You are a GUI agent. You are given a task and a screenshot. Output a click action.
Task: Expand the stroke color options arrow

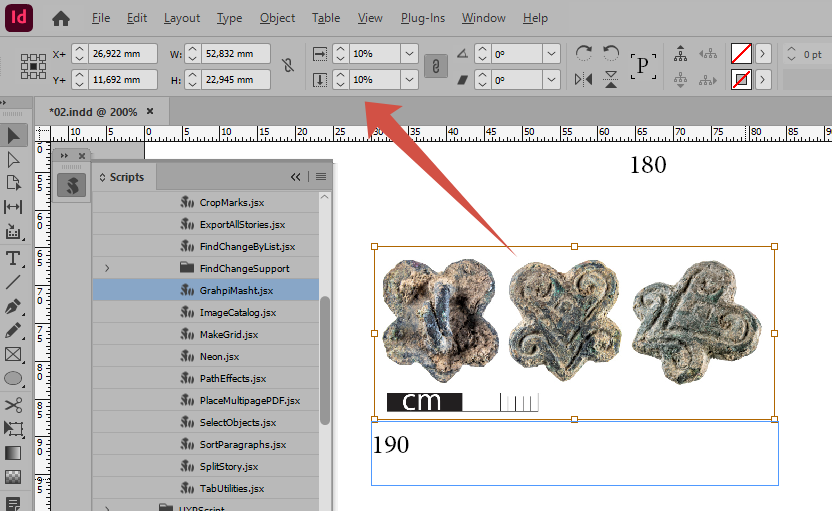(762, 80)
